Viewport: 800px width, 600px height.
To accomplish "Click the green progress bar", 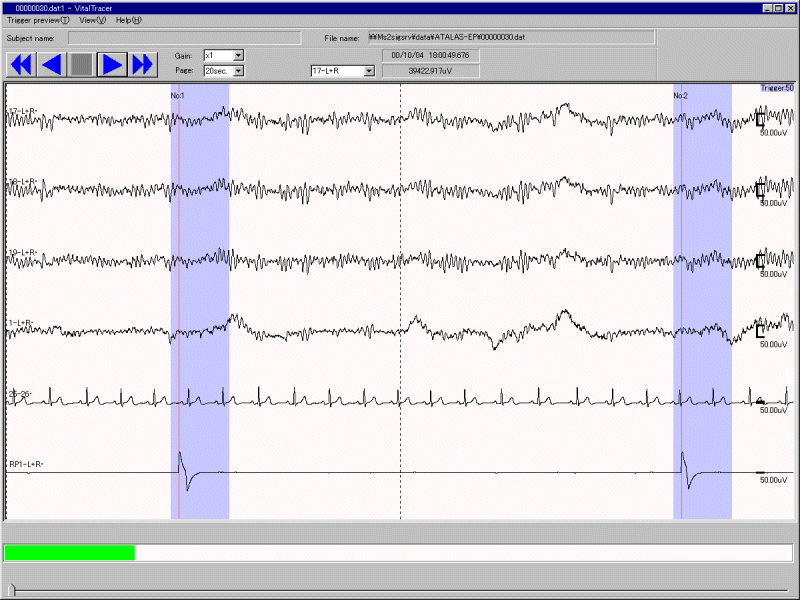I will point(70,552).
